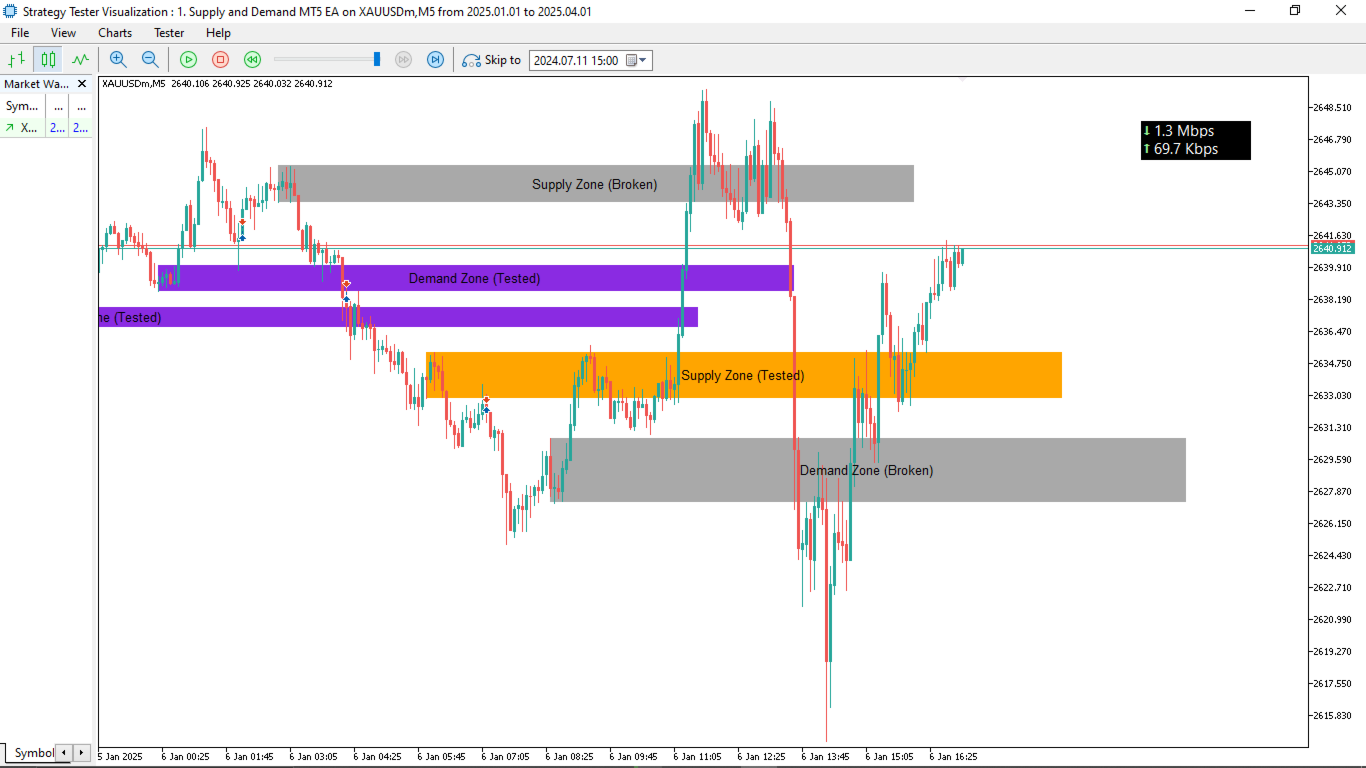Click the Demand Zone (Tested) label
1366x768 pixels.
(x=475, y=278)
